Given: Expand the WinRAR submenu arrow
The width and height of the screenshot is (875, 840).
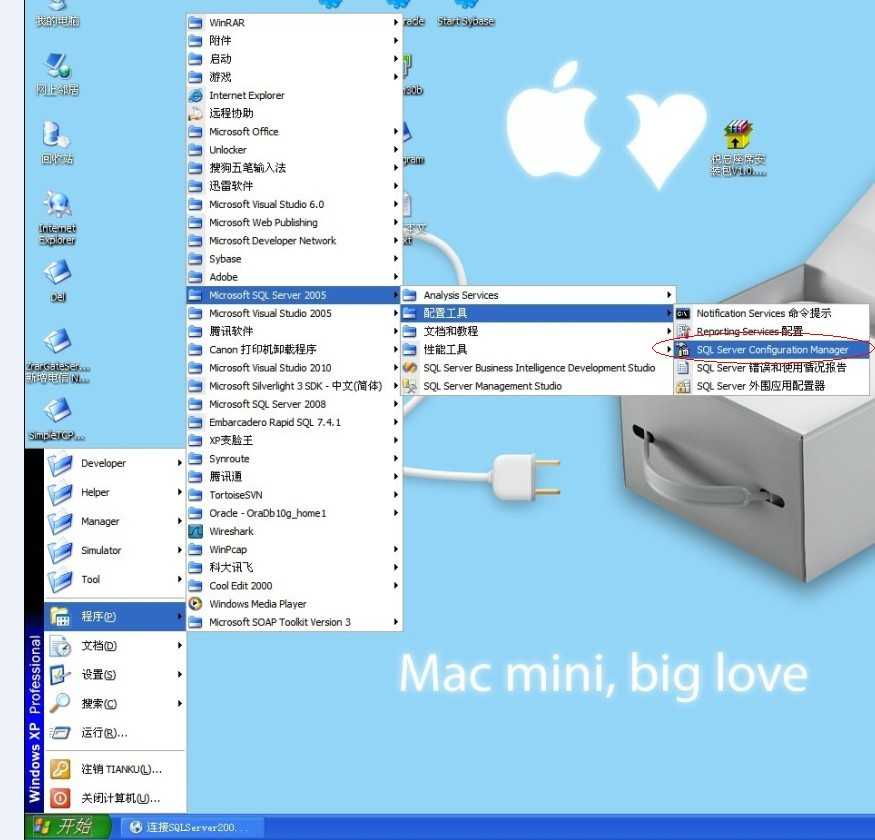Looking at the screenshot, I should point(396,22).
